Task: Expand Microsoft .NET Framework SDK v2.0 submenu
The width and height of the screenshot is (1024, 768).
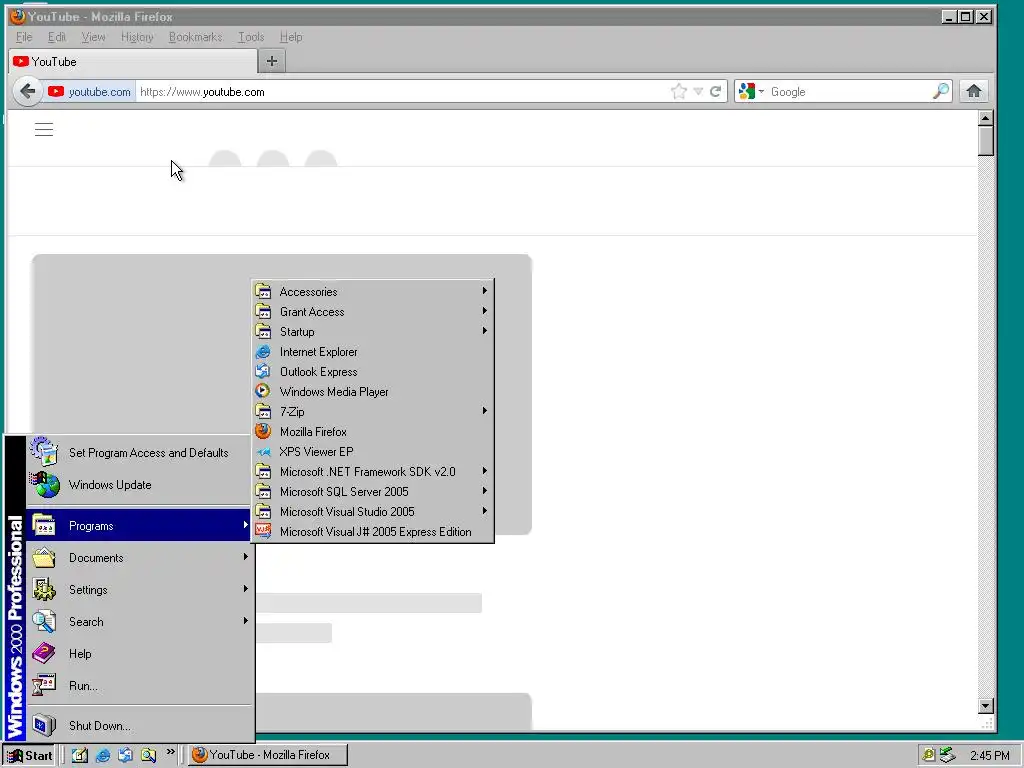Action: point(372,472)
